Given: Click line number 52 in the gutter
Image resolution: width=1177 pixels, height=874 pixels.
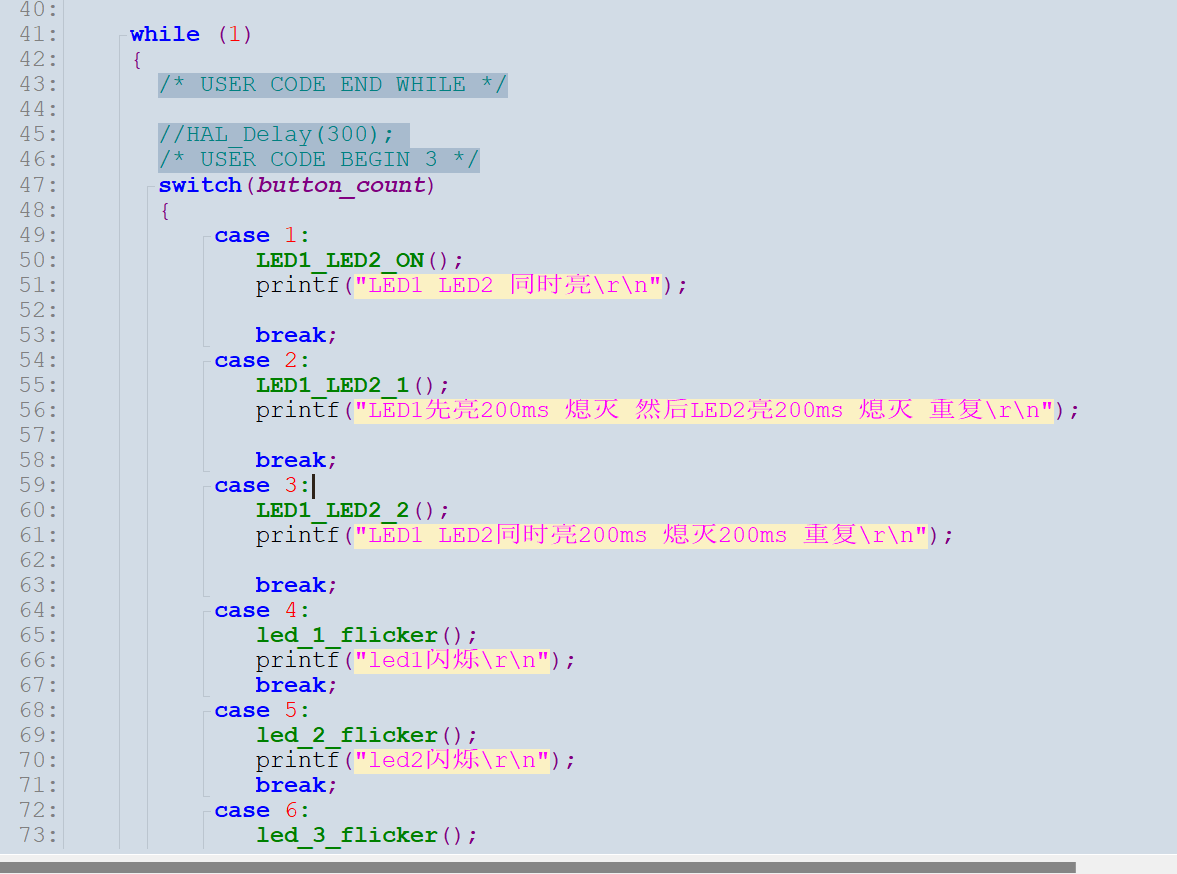Looking at the screenshot, I should tap(38, 310).
